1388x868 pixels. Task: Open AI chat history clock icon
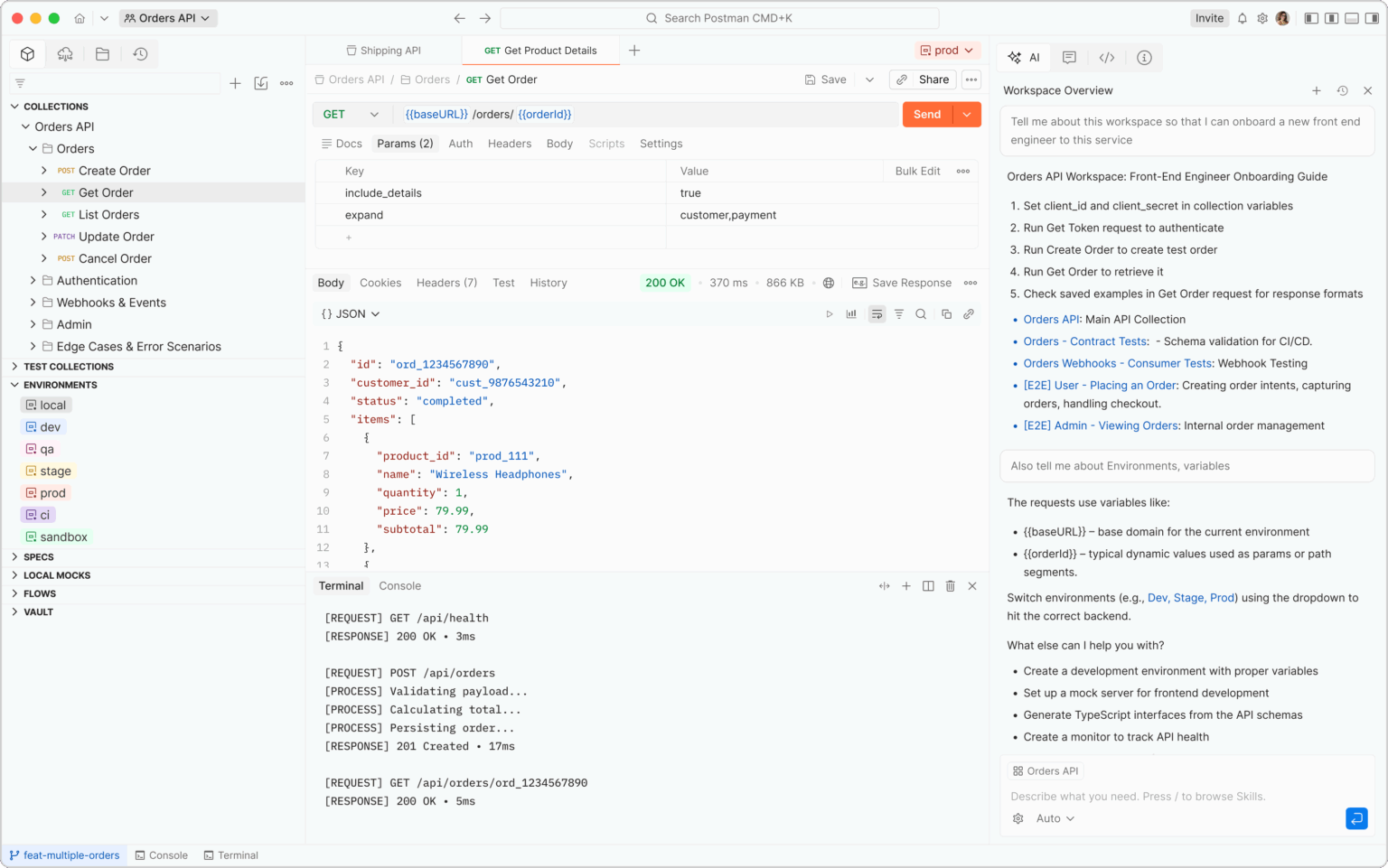(1343, 90)
